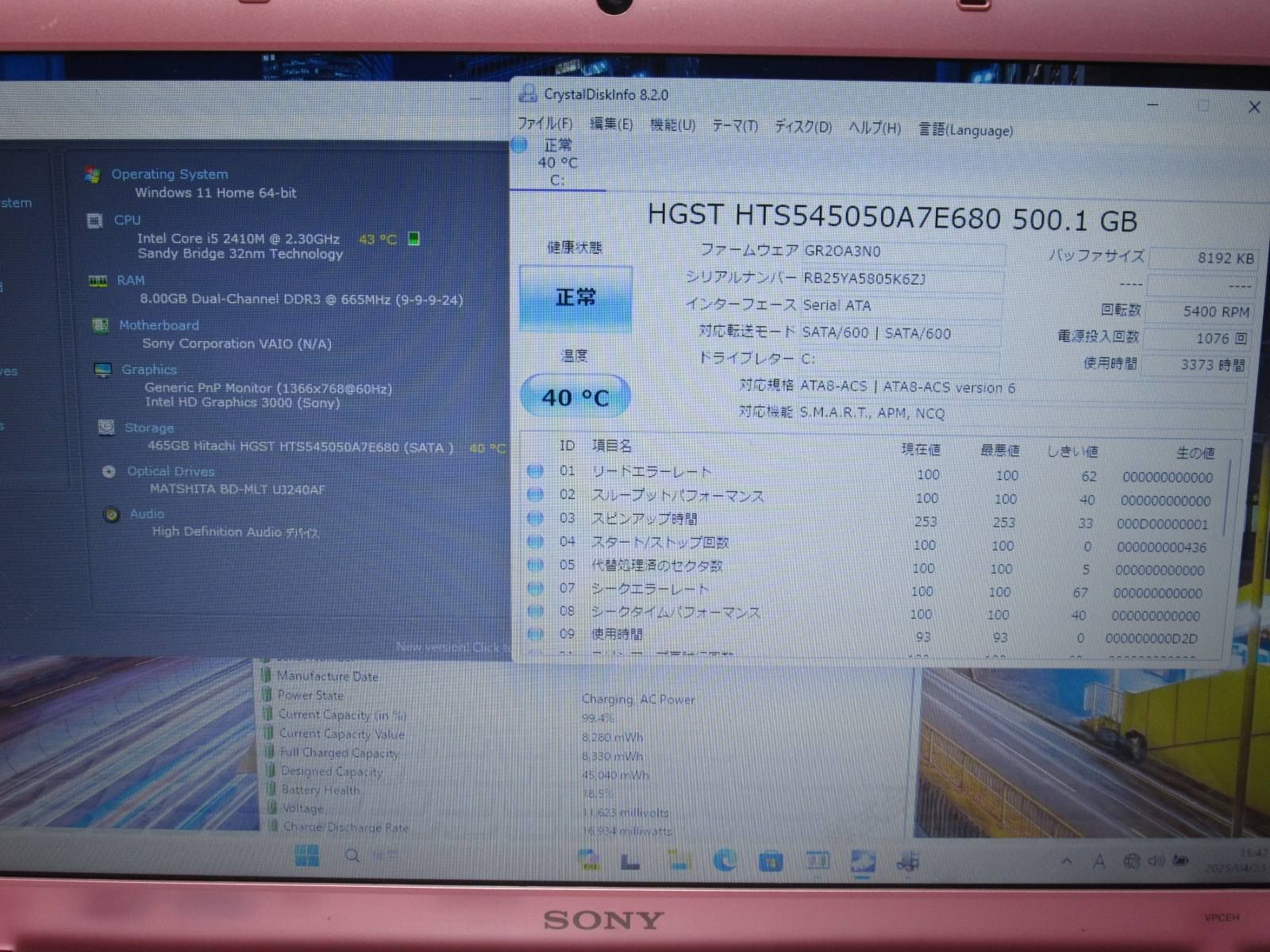Click the hard drive icon beside Storage
The width and height of the screenshot is (1270, 952).
(x=106, y=428)
